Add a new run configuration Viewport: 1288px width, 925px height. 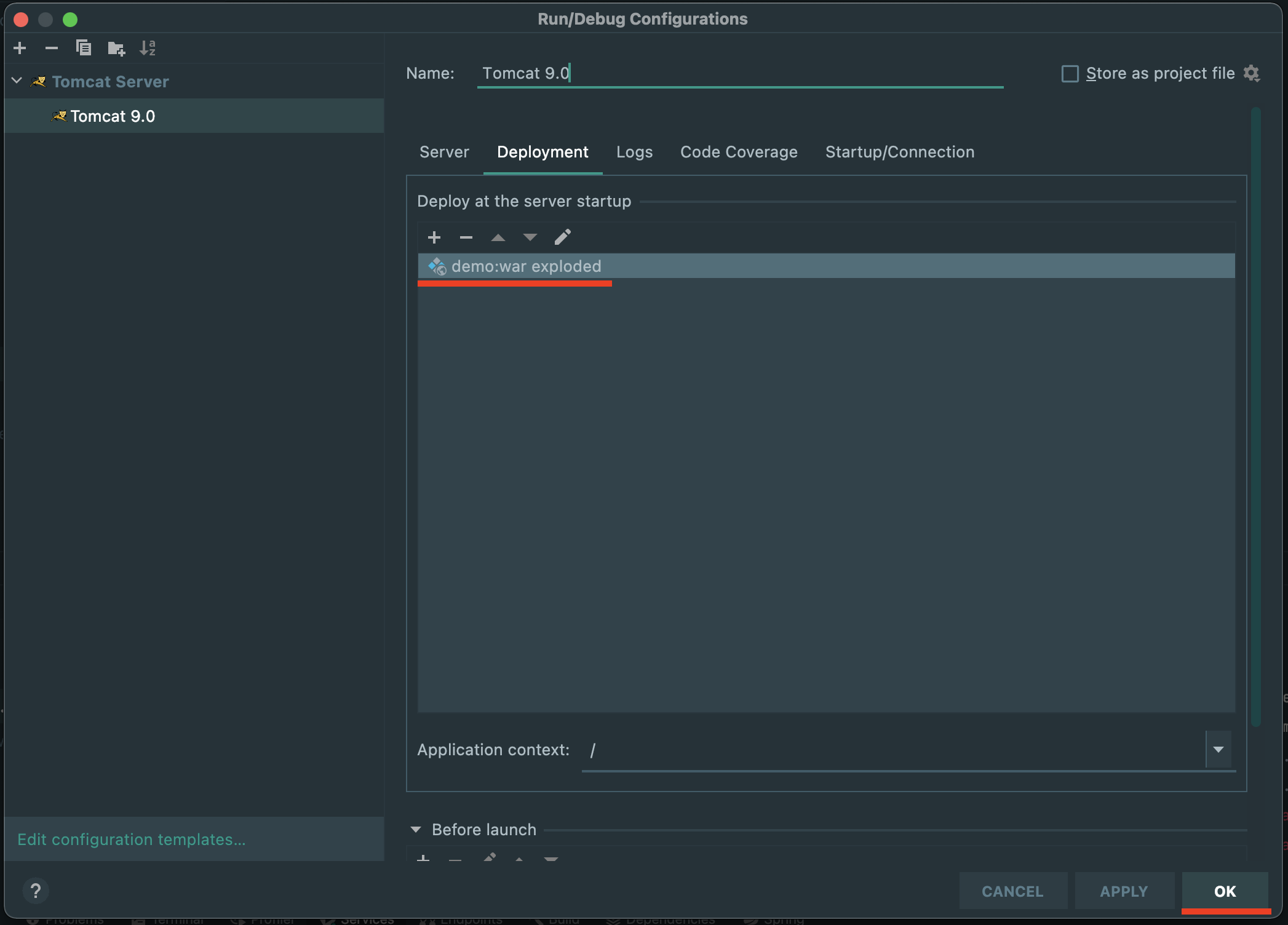(20, 48)
